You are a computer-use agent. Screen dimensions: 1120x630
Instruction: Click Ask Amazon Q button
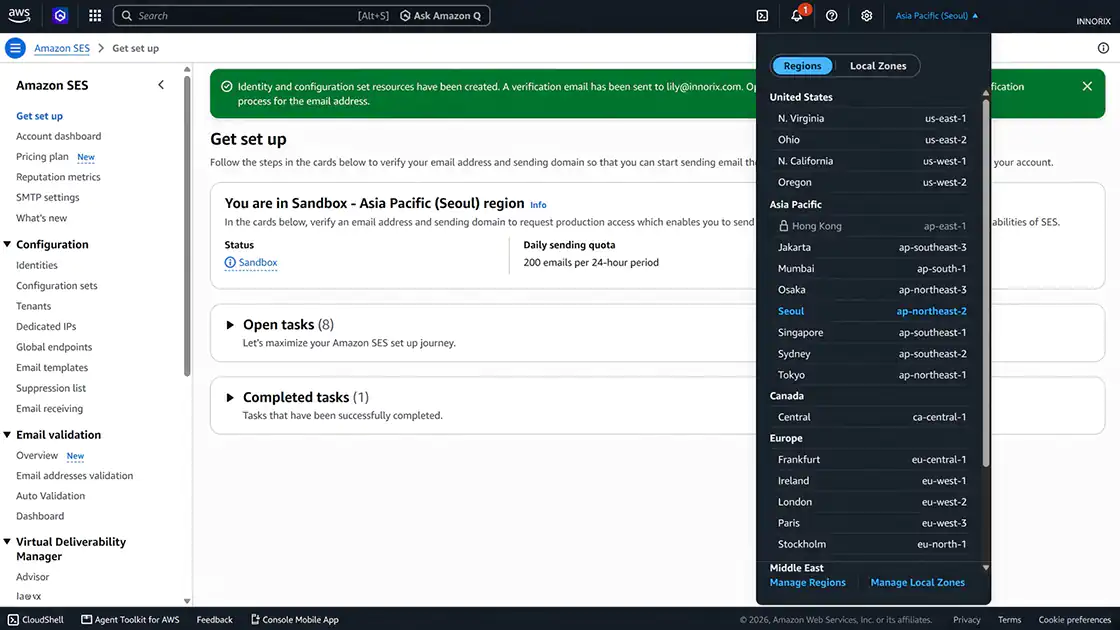point(441,15)
